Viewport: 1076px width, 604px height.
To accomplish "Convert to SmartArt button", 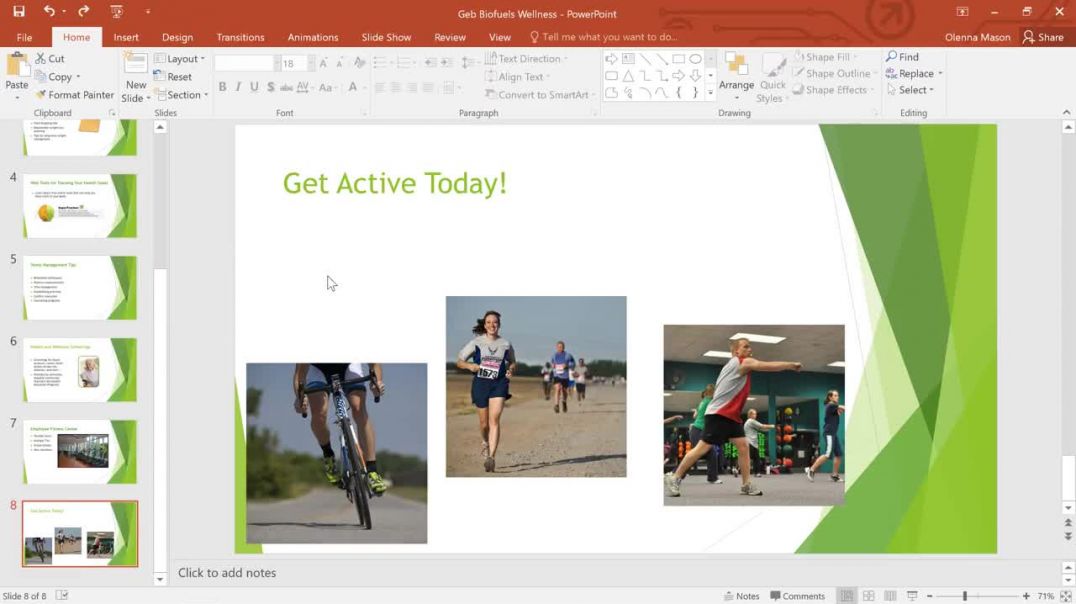I will click(x=539, y=95).
